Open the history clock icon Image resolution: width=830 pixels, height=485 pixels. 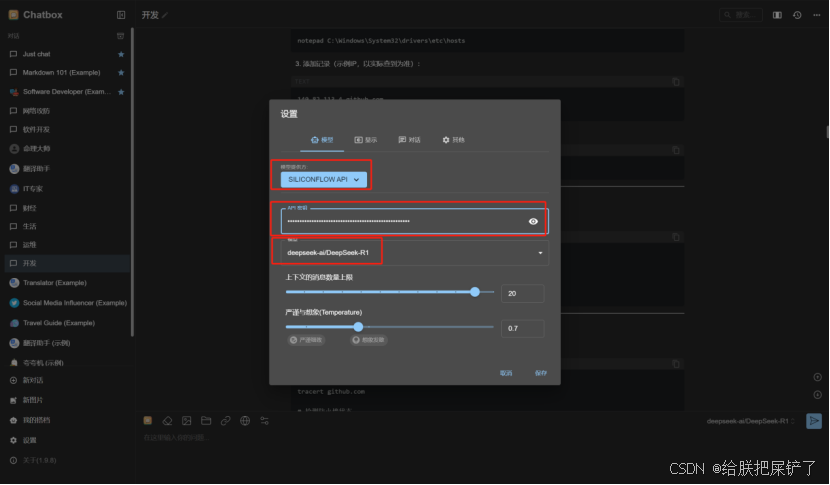[797, 15]
